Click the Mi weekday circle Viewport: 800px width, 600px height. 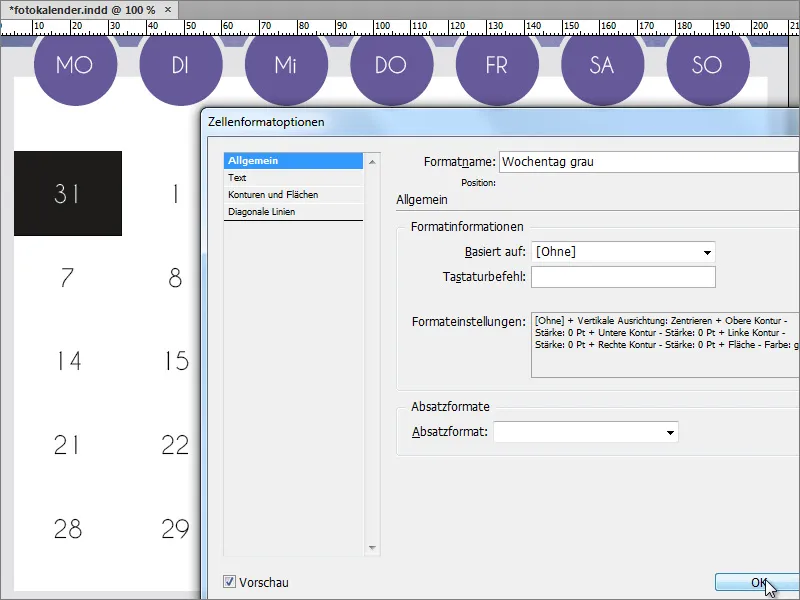286,65
